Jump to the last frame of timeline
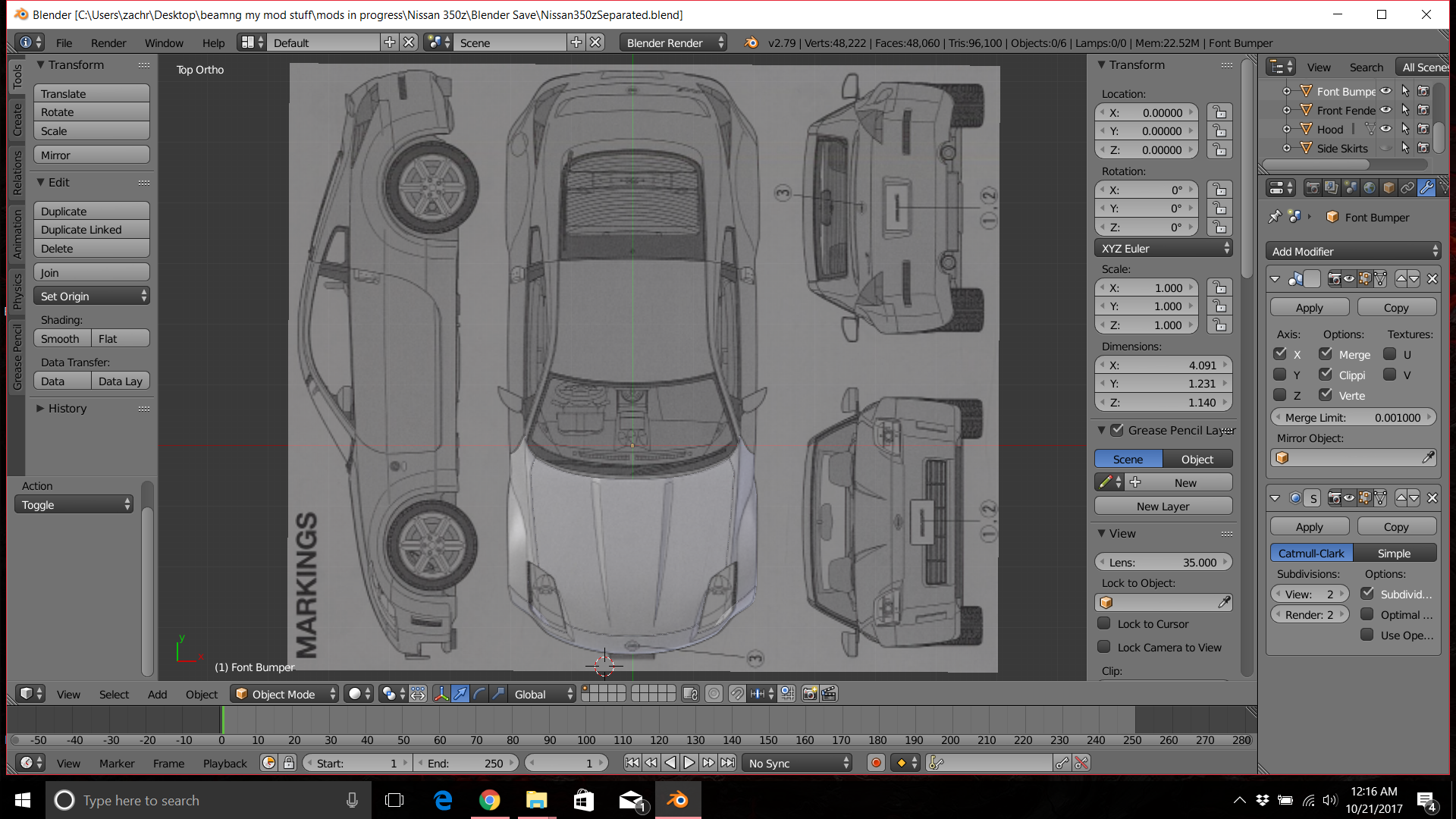The width and height of the screenshot is (1456, 819). coord(727,763)
